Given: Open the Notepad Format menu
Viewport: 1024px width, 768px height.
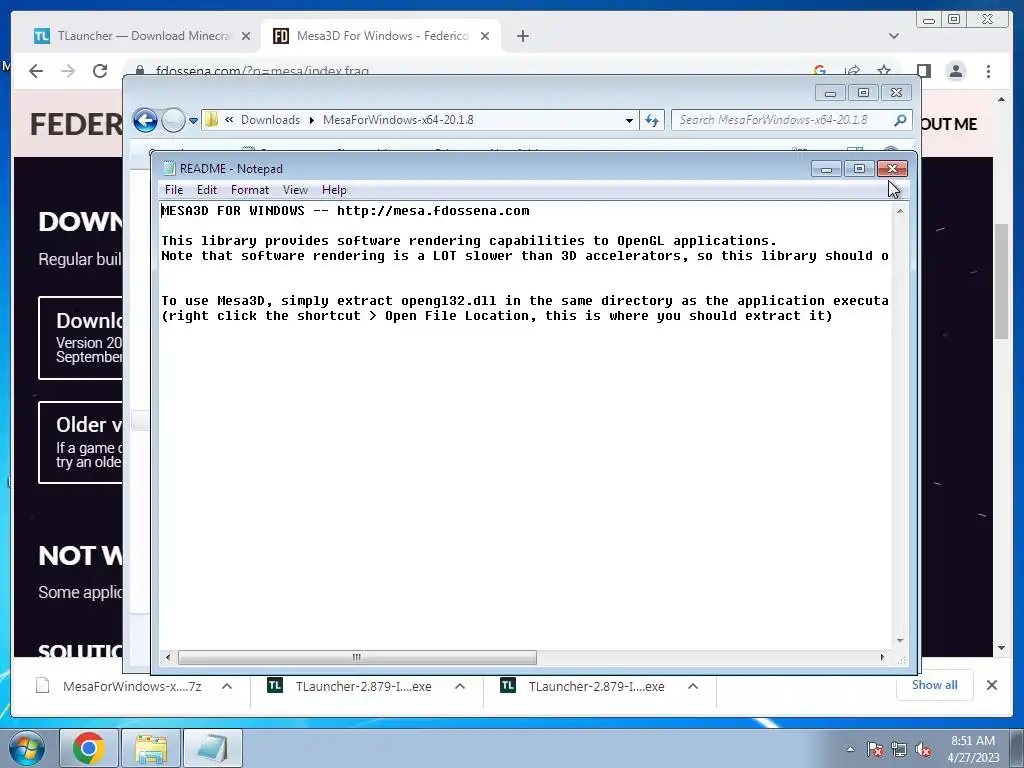Looking at the screenshot, I should 249,190.
